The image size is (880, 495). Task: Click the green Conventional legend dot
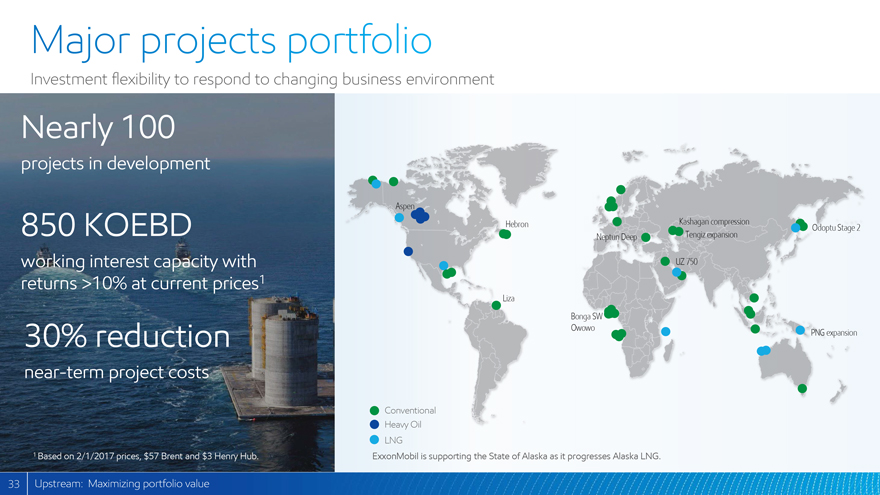pyautogui.click(x=374, y=410)
